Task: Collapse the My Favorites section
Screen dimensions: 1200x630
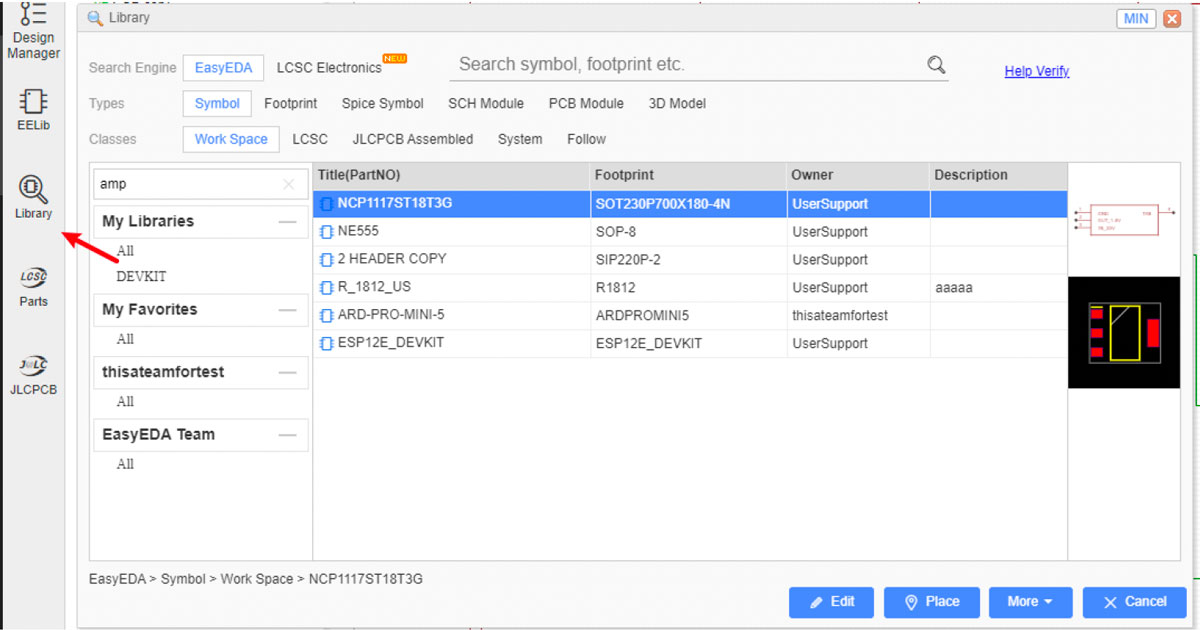Action: 288,310
